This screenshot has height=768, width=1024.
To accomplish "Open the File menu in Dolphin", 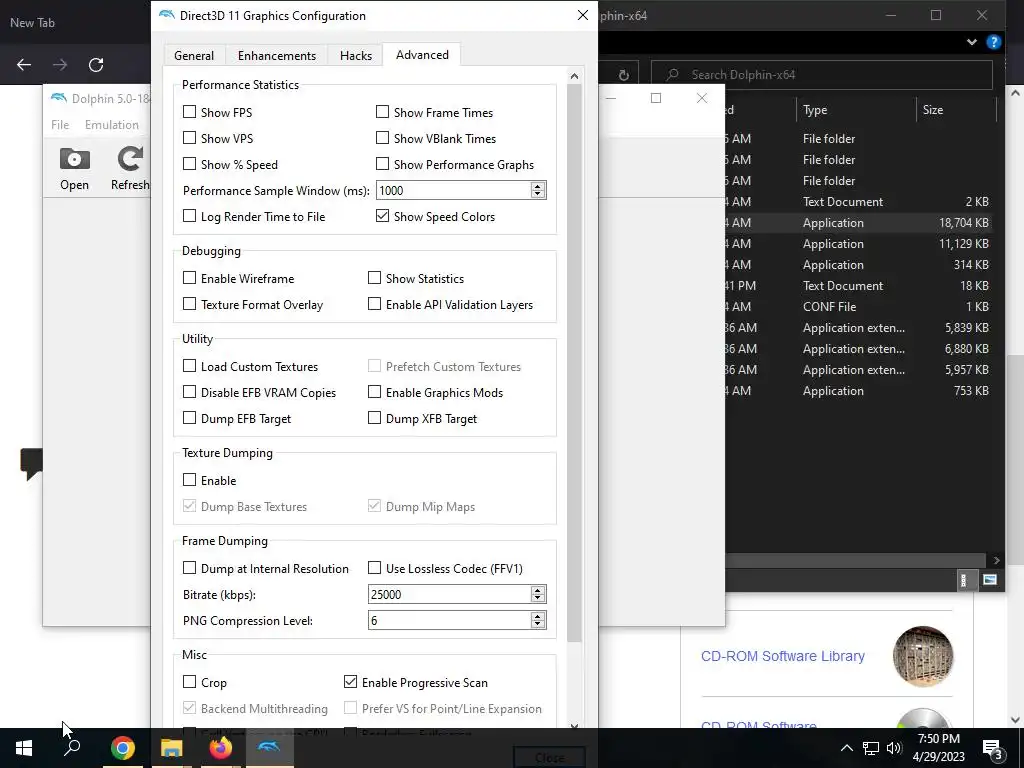I will pos(60,125).
